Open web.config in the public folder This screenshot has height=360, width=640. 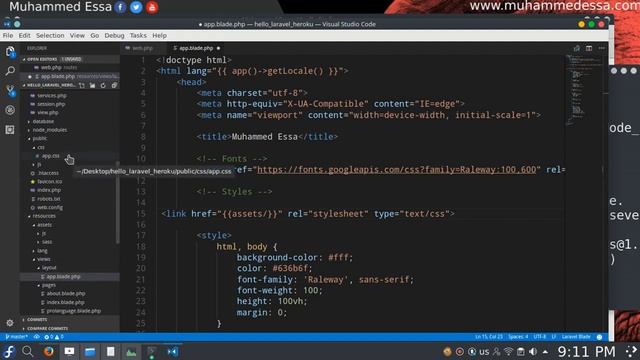pos(50,207)
